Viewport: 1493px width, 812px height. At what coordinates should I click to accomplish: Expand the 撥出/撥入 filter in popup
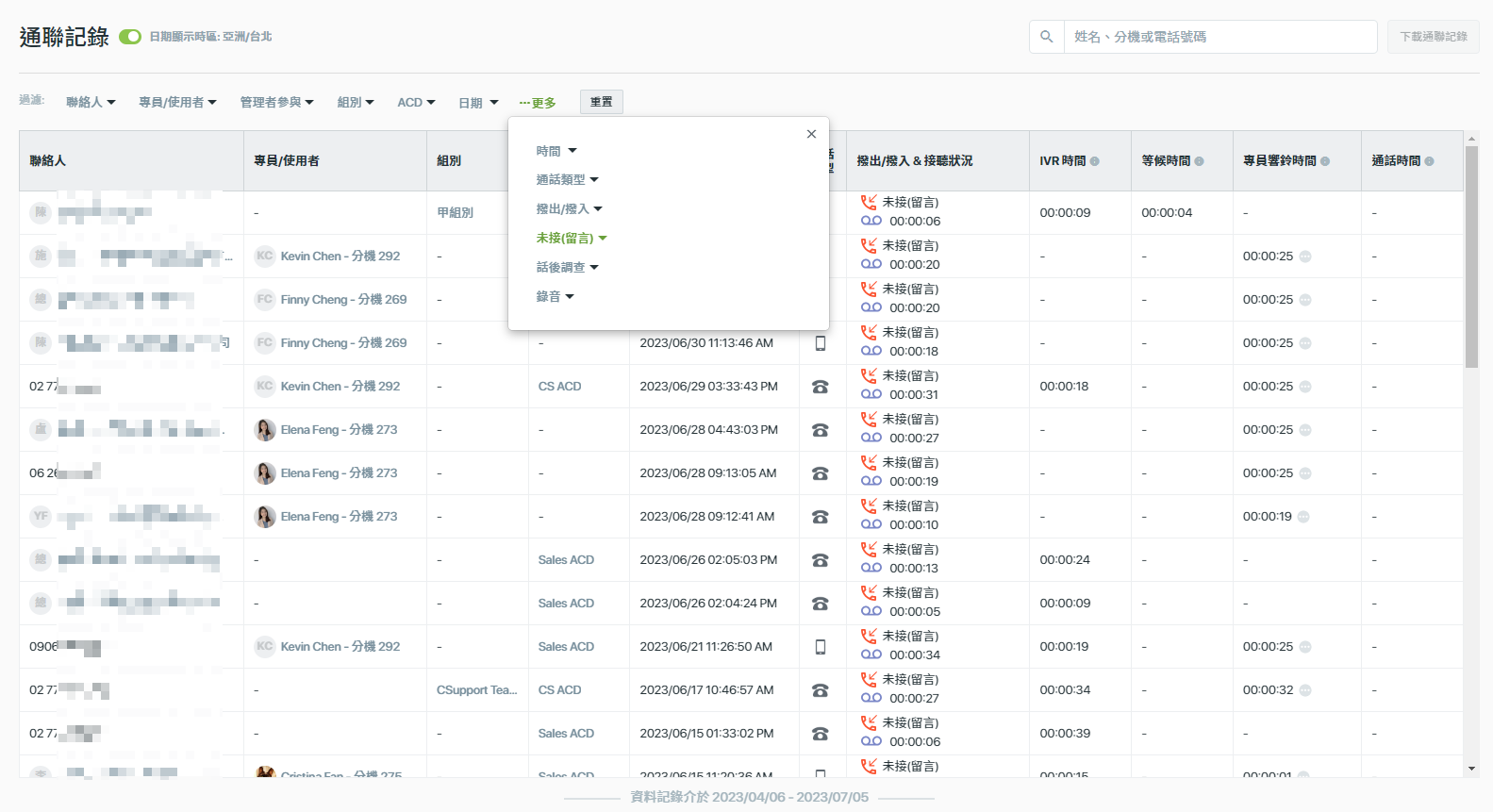(569, 208)
